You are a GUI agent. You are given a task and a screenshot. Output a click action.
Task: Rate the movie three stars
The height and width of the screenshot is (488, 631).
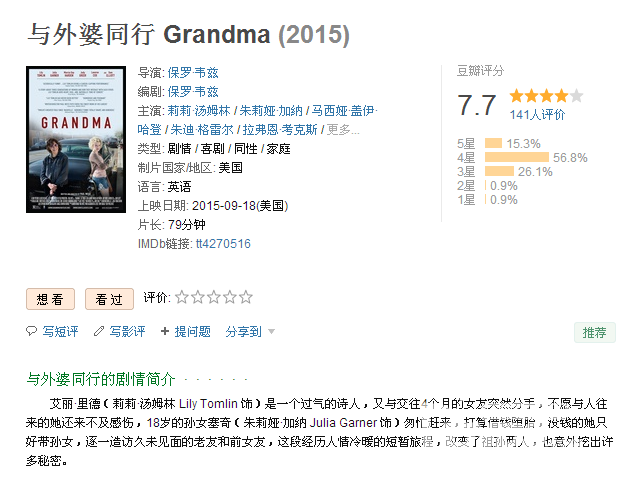(214, 297)
